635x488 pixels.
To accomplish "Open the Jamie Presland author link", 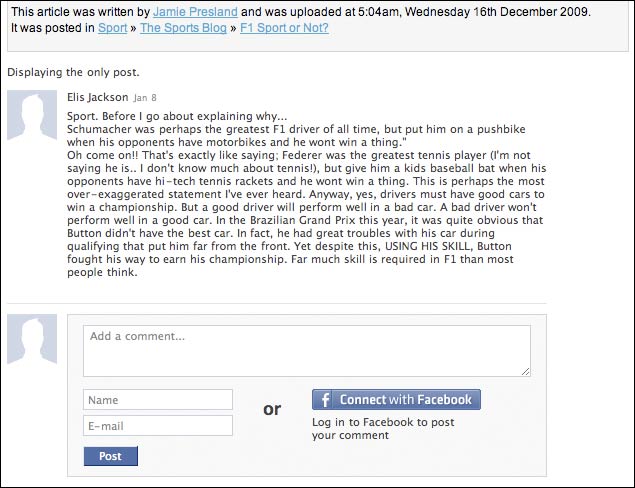I will (x=195, y=12).
